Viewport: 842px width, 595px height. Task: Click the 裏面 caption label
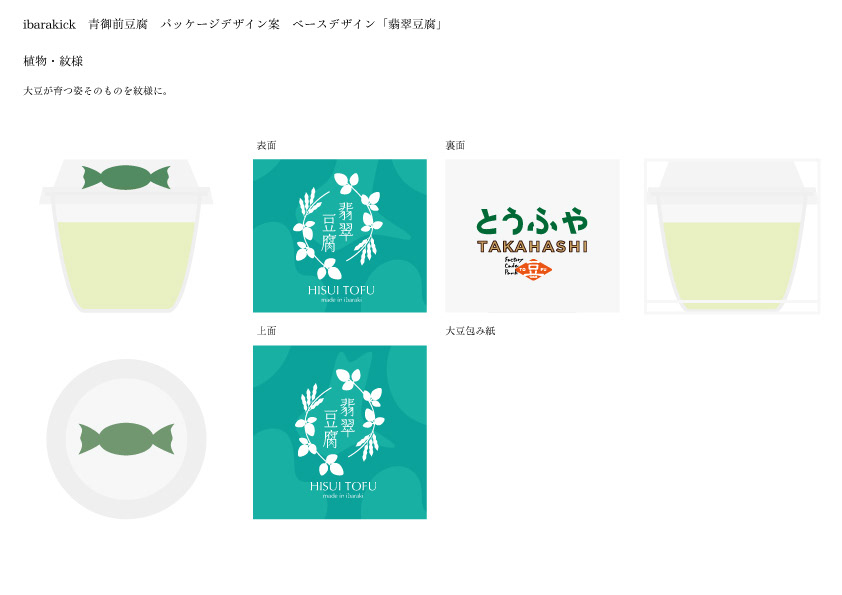[x=455, y=146]
